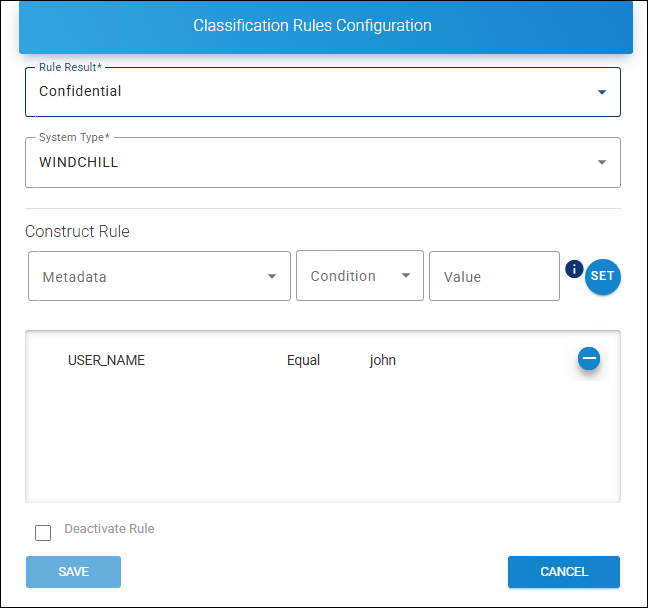The height and width of the screenshot is (608, 648).
Task: Click the Equal condition in the rule row
Action: pos(303,360)
